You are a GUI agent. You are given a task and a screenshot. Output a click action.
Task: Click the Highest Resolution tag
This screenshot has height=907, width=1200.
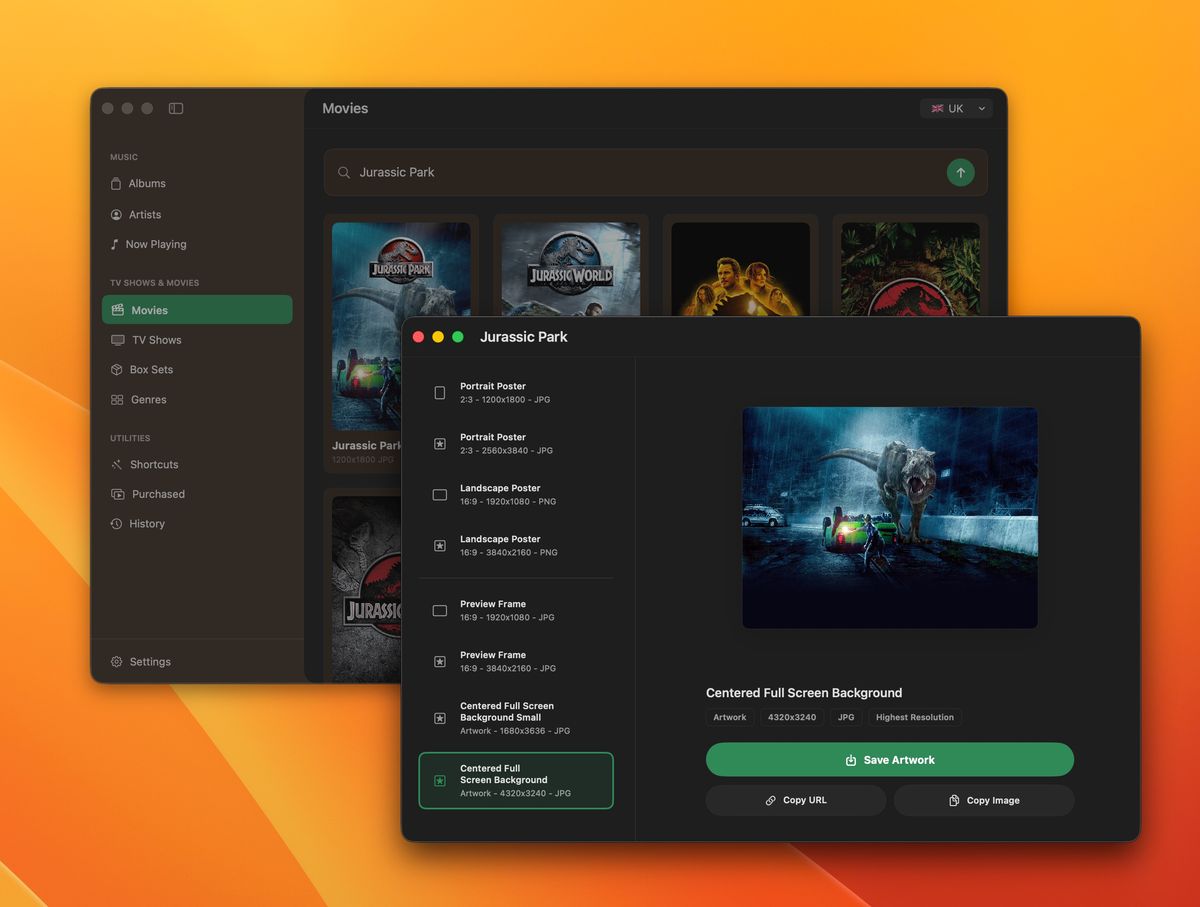[x=915, y=717]
